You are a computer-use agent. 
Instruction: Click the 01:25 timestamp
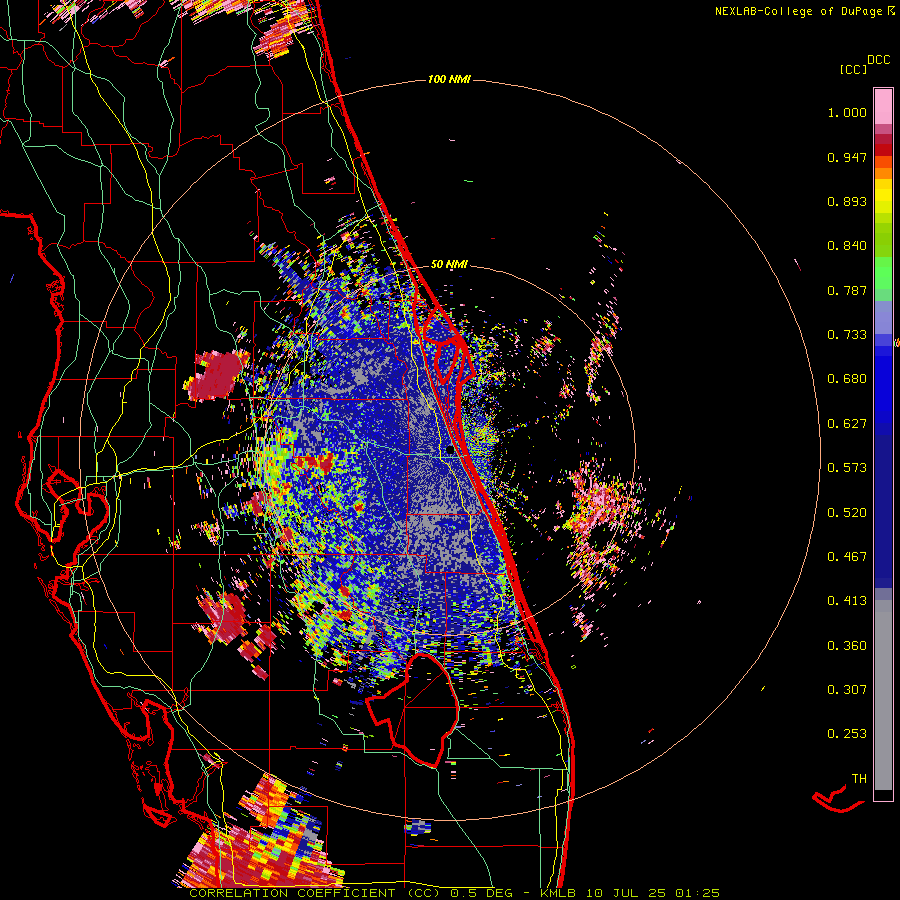tap(697, 893)
